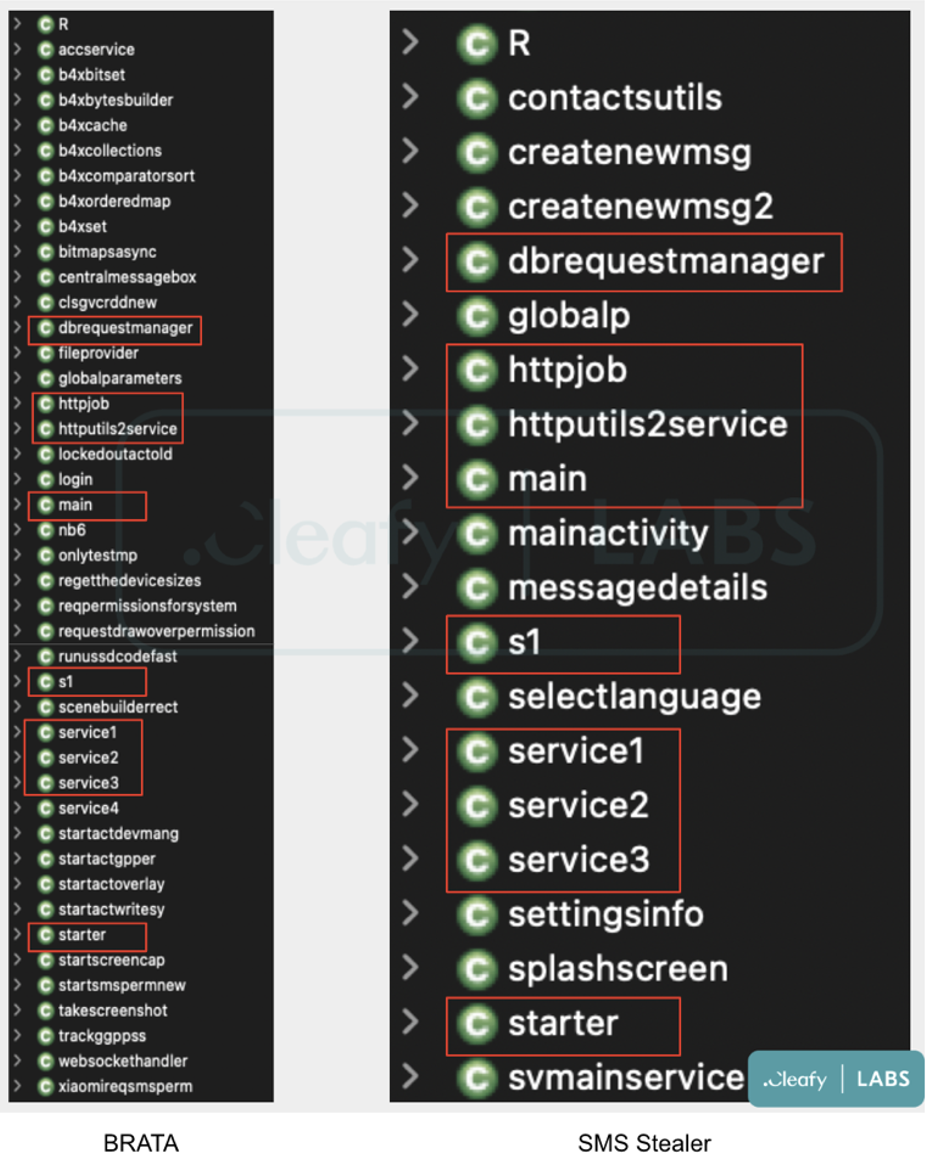Expand the s1 node in SMS Stealer
Screen dimensions: 932x1168
(x=410, y=641)
